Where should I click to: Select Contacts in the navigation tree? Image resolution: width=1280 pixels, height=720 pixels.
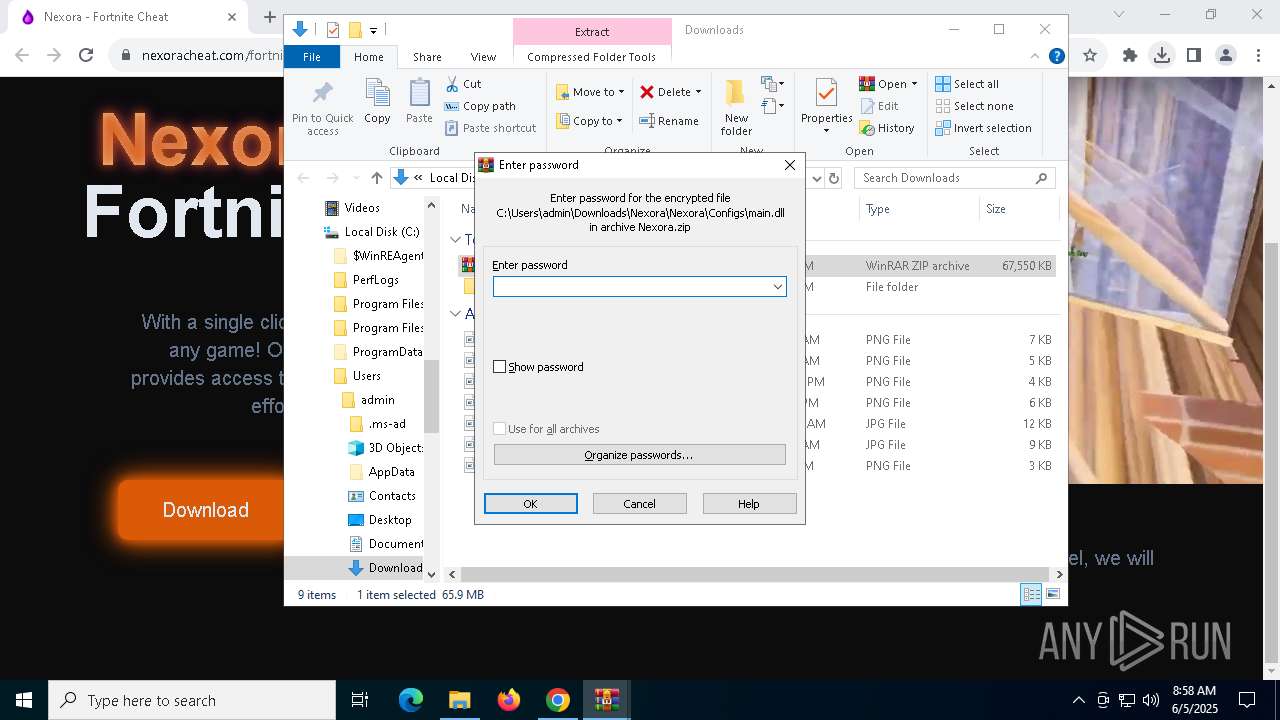[382, 496]
